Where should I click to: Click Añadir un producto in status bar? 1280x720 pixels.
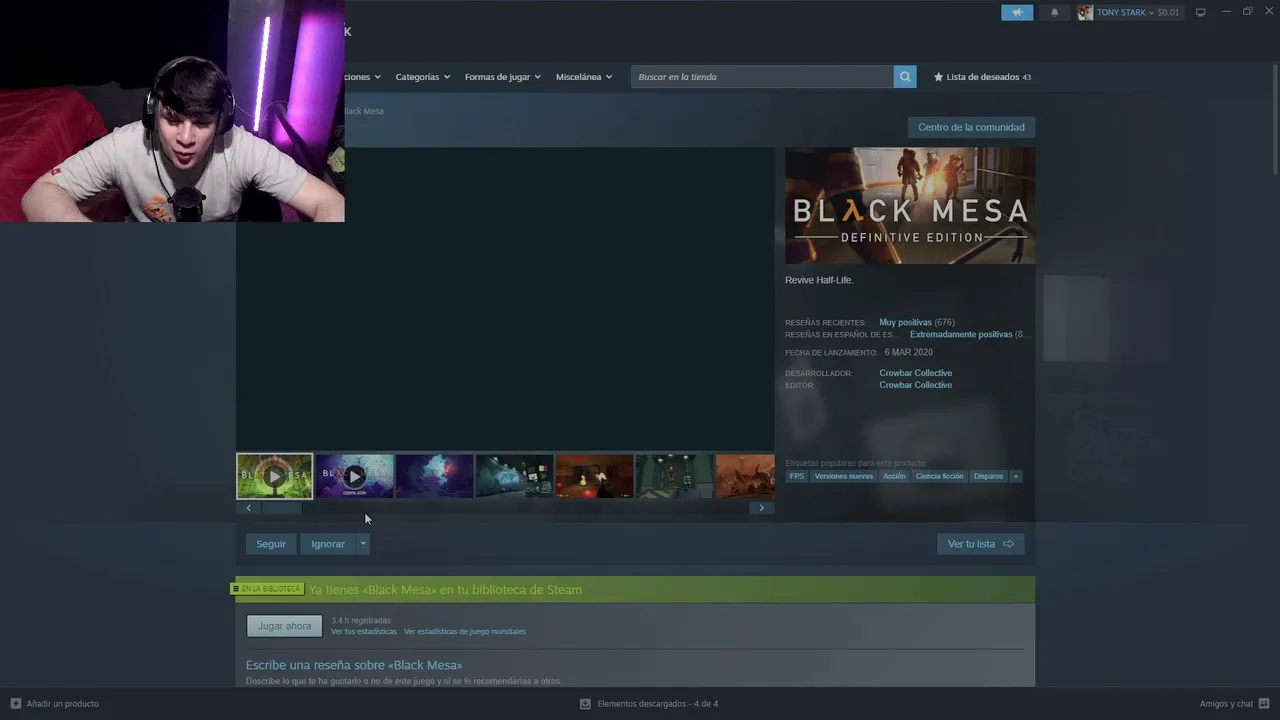click(x=55, y=703)
